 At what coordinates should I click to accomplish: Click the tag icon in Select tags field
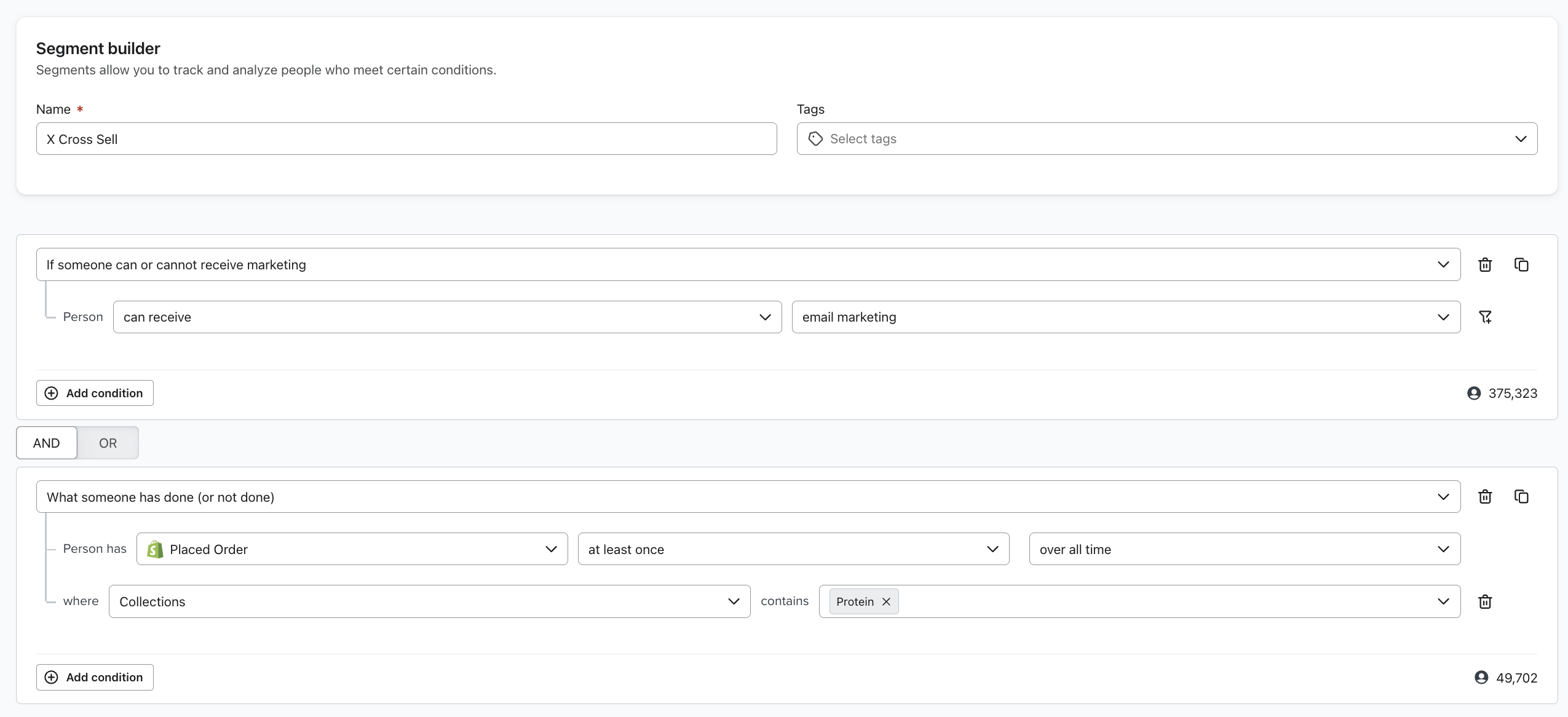click(x=815, y=138)
